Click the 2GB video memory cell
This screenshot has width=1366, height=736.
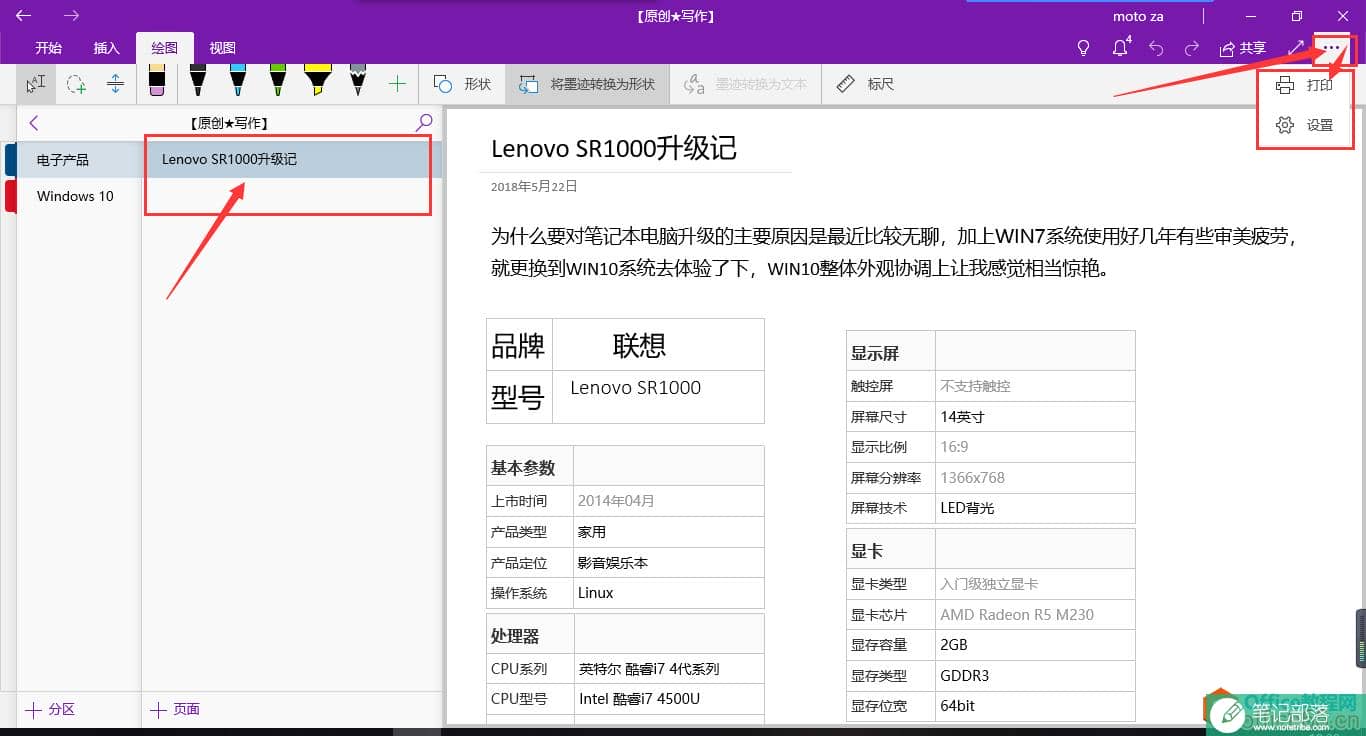pyautogui.click(x=1035, y=645)
